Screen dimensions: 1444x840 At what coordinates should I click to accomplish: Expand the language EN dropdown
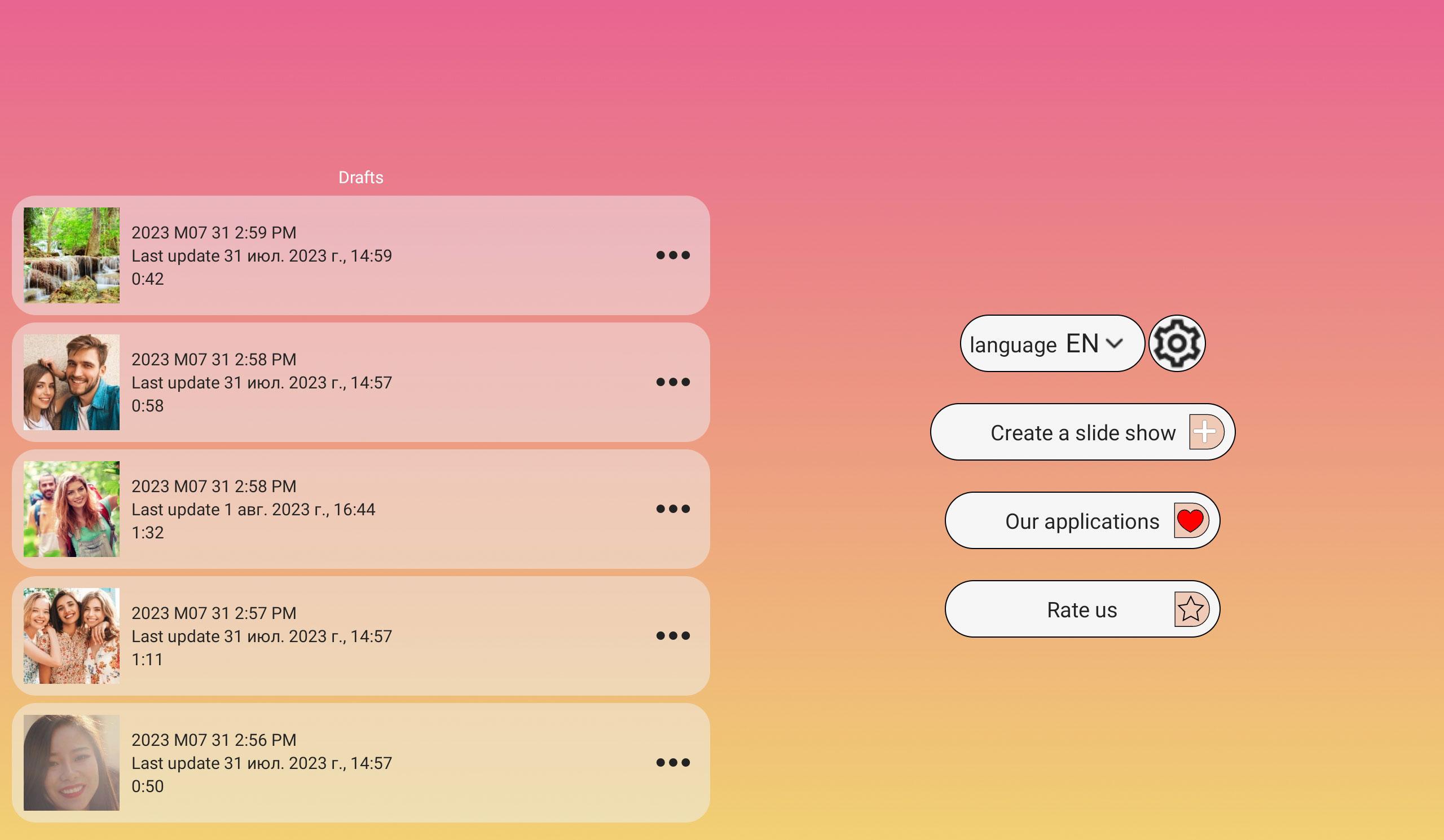coord(1052,343)
